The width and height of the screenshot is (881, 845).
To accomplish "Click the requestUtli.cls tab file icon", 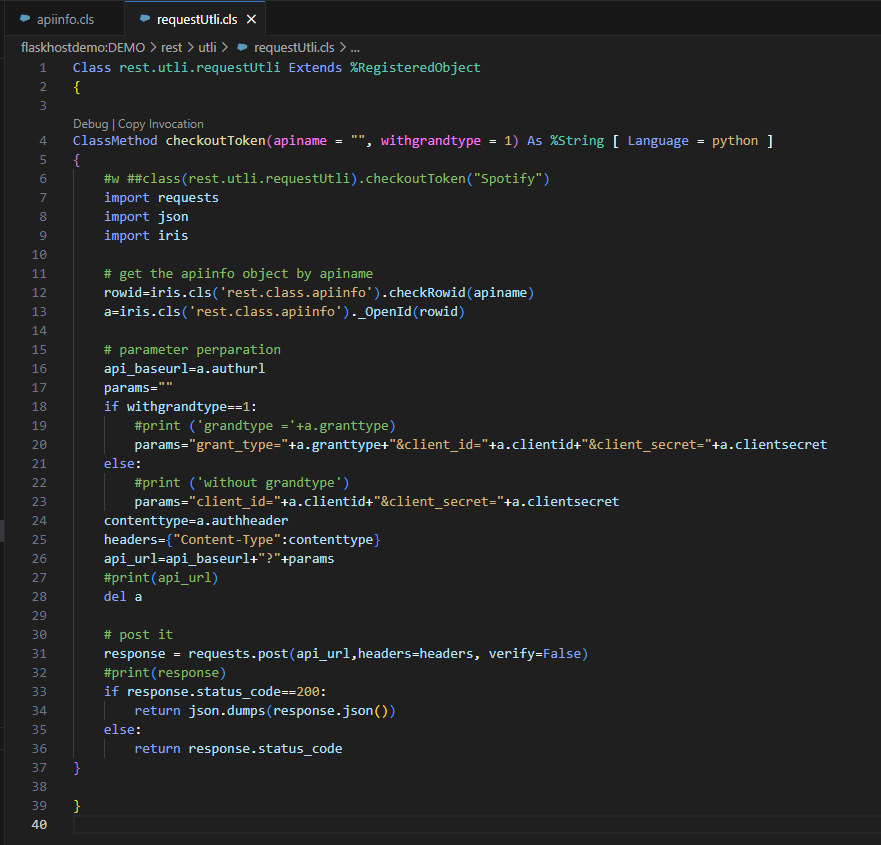I will click(x=145, y=19).
